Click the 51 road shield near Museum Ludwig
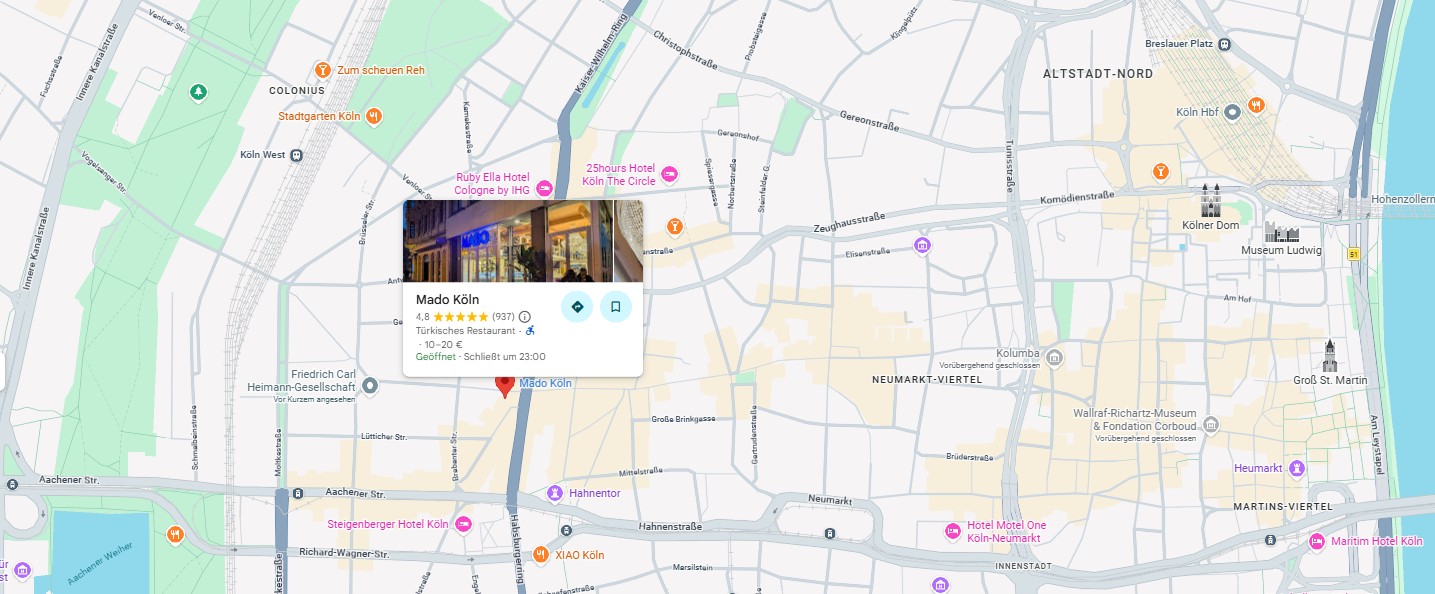The height and width of the screenshot is (594, 1435). (x=1354, y=254)
